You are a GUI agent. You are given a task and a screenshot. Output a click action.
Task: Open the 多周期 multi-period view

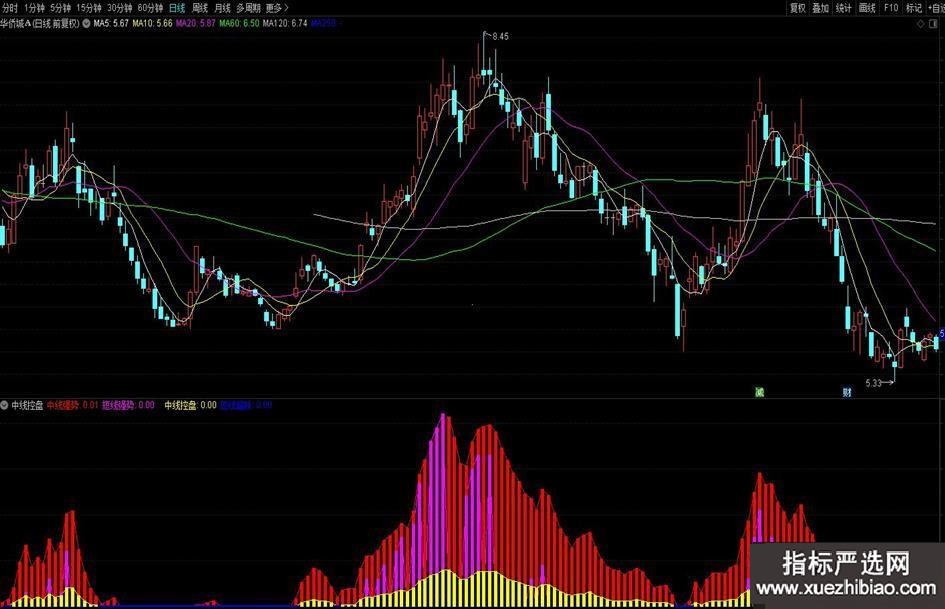point(248,8)
